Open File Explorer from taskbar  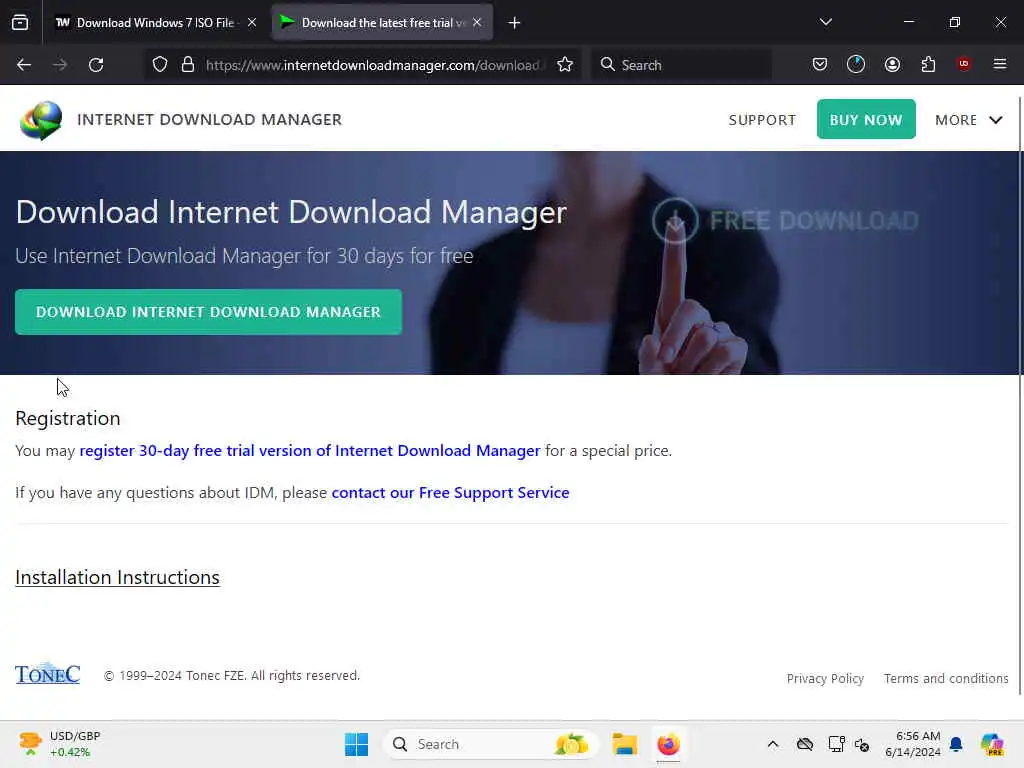pos(624,744)
